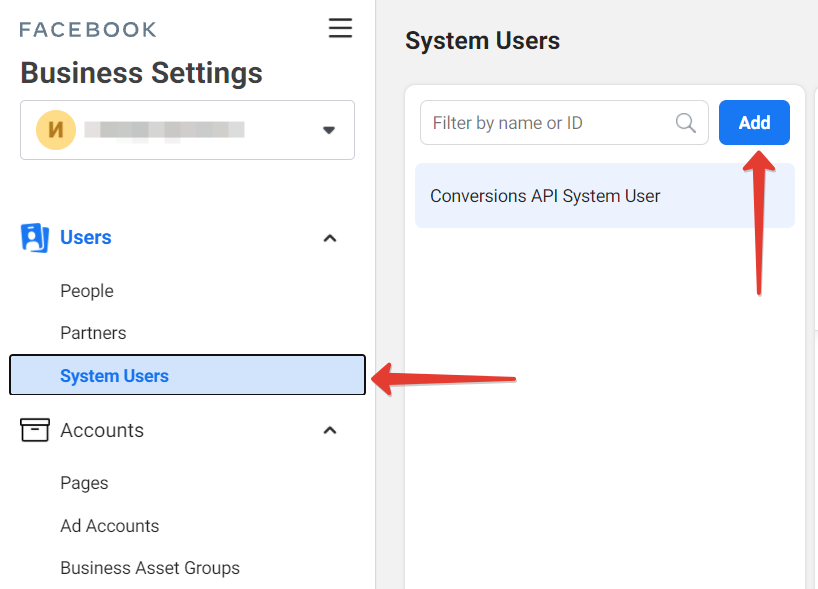The image size is (818, 589).
Task: Collapse the Accounts section chevron
Action: pos(330,430)
